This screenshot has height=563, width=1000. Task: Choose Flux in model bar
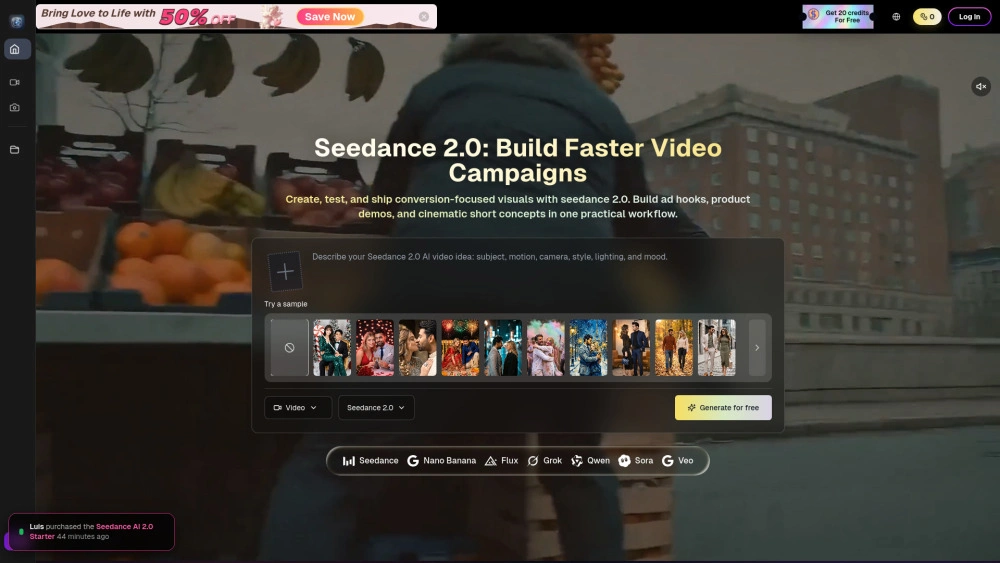pyautogui.click(x=502, y=460)
